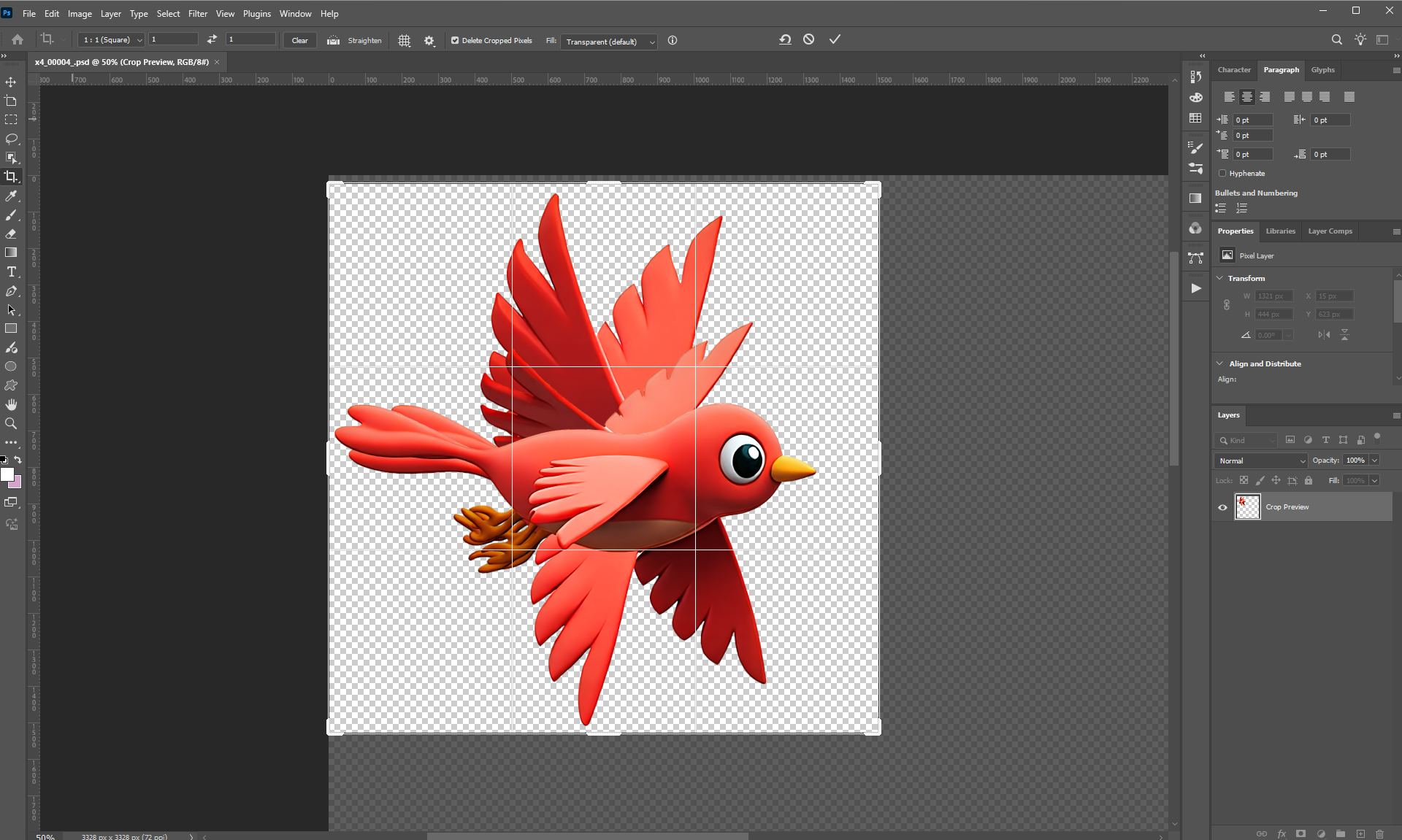Commit the crop with the checkmark
The height and width of the screenshot is (840, 1402).
[835, 39]
